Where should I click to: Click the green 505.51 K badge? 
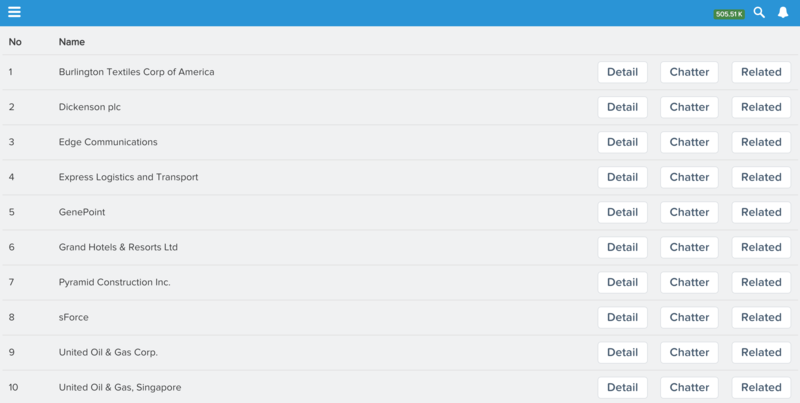[729, 14]
